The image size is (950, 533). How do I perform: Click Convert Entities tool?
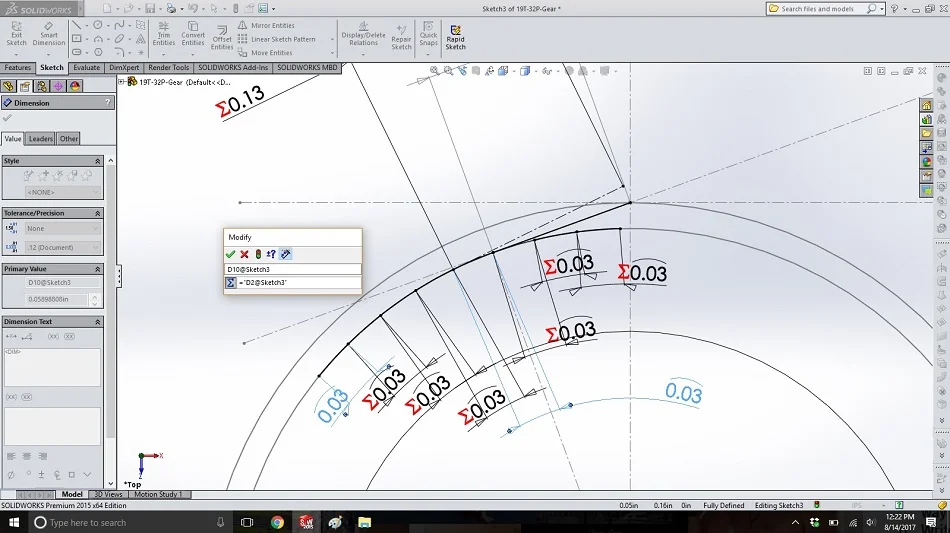193,34
